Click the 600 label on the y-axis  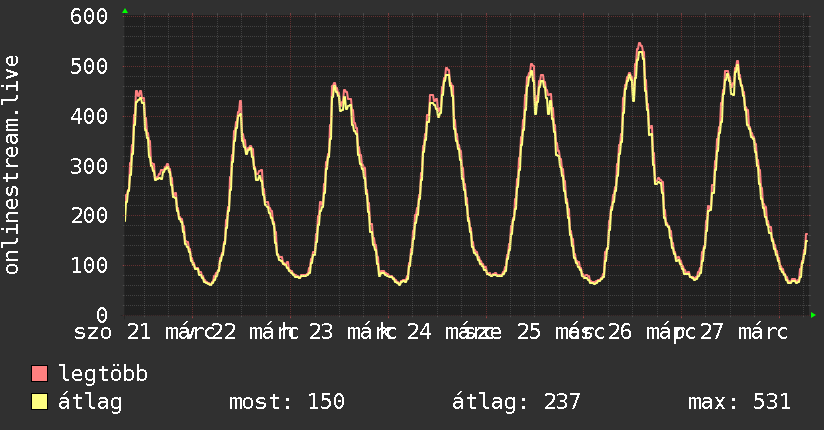tap(90, 17)
